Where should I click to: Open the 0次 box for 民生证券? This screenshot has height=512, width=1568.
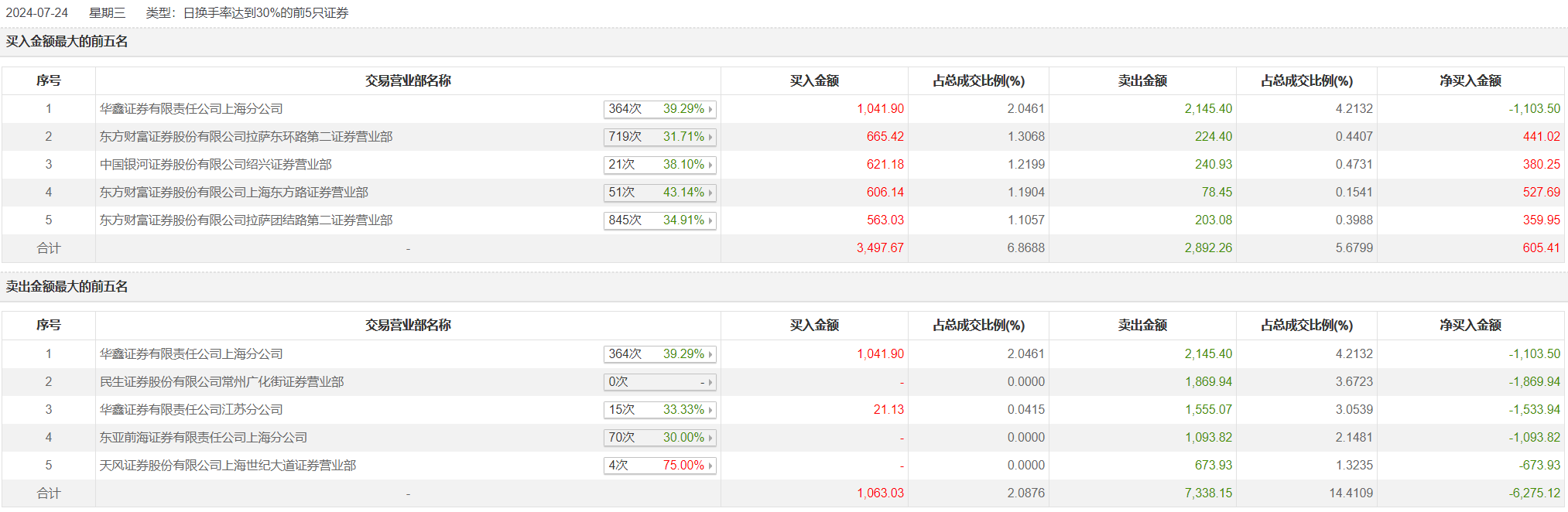659,382
